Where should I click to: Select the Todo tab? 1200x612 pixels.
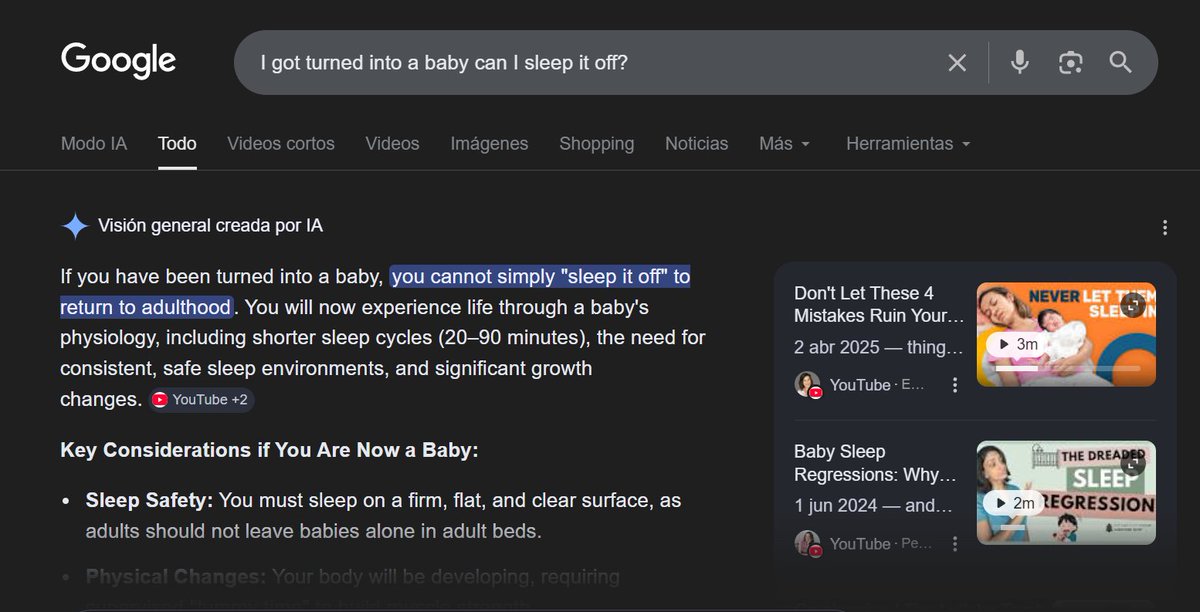(177, 143)
